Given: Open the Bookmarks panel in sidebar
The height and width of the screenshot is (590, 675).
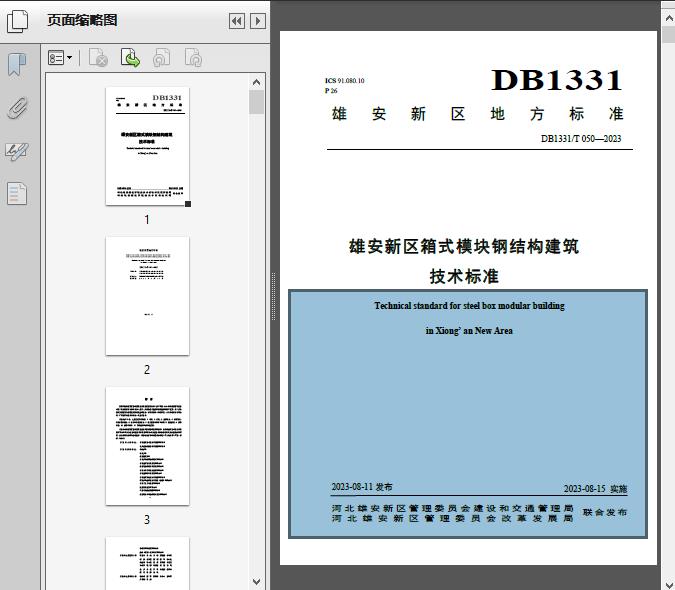Looking at the screenshot, I should point(17,65).
